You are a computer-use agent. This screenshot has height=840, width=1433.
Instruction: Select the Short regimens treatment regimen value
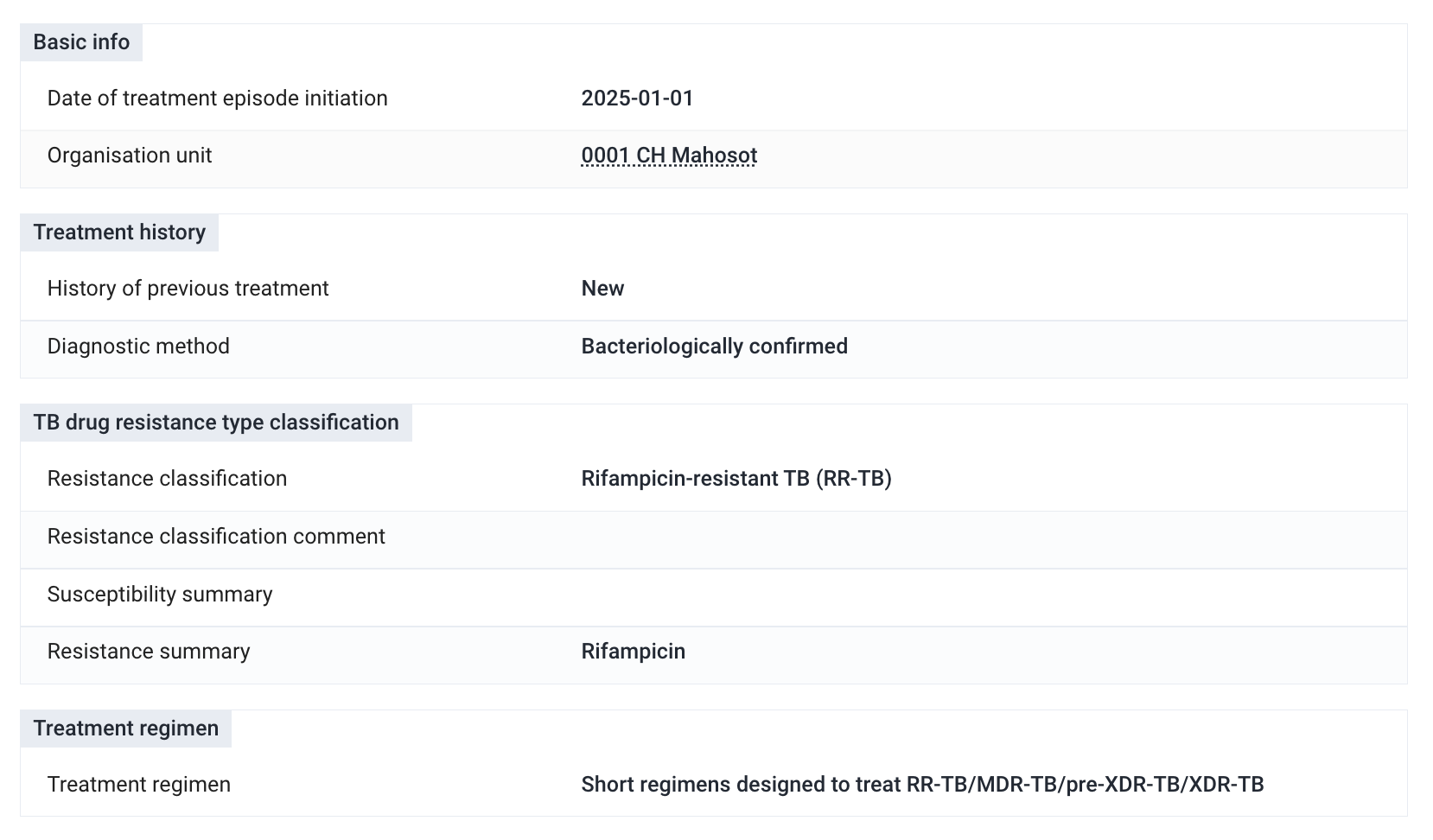(922, 785)
